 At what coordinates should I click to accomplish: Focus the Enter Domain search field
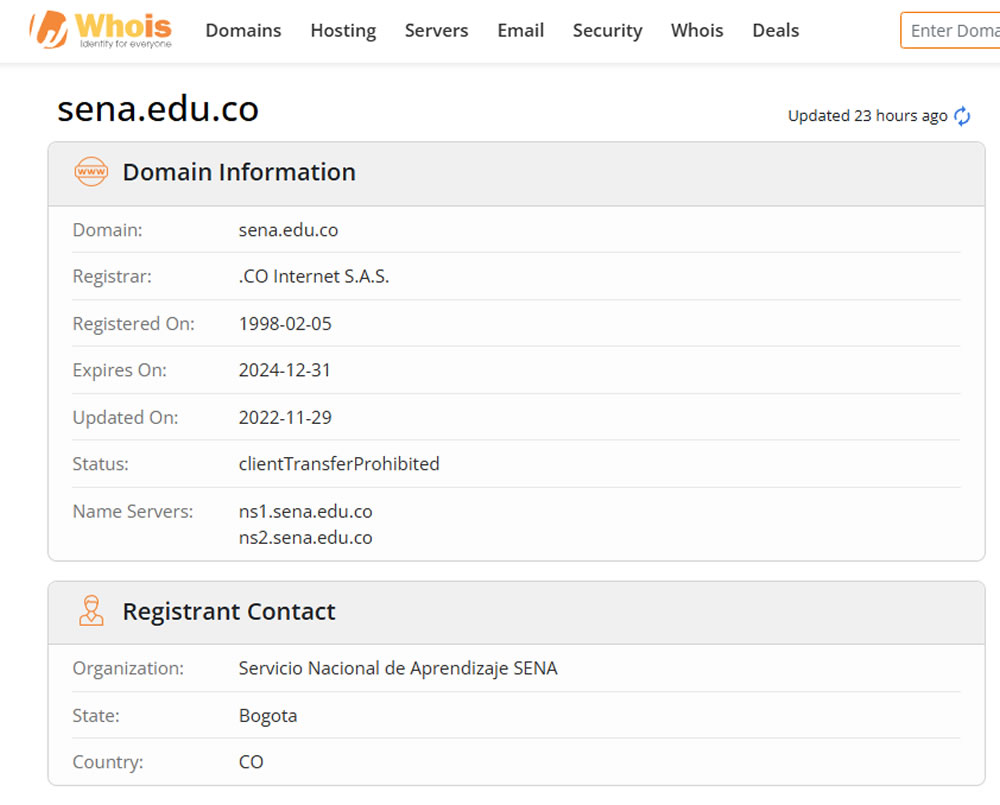click(x=950, y=31)
